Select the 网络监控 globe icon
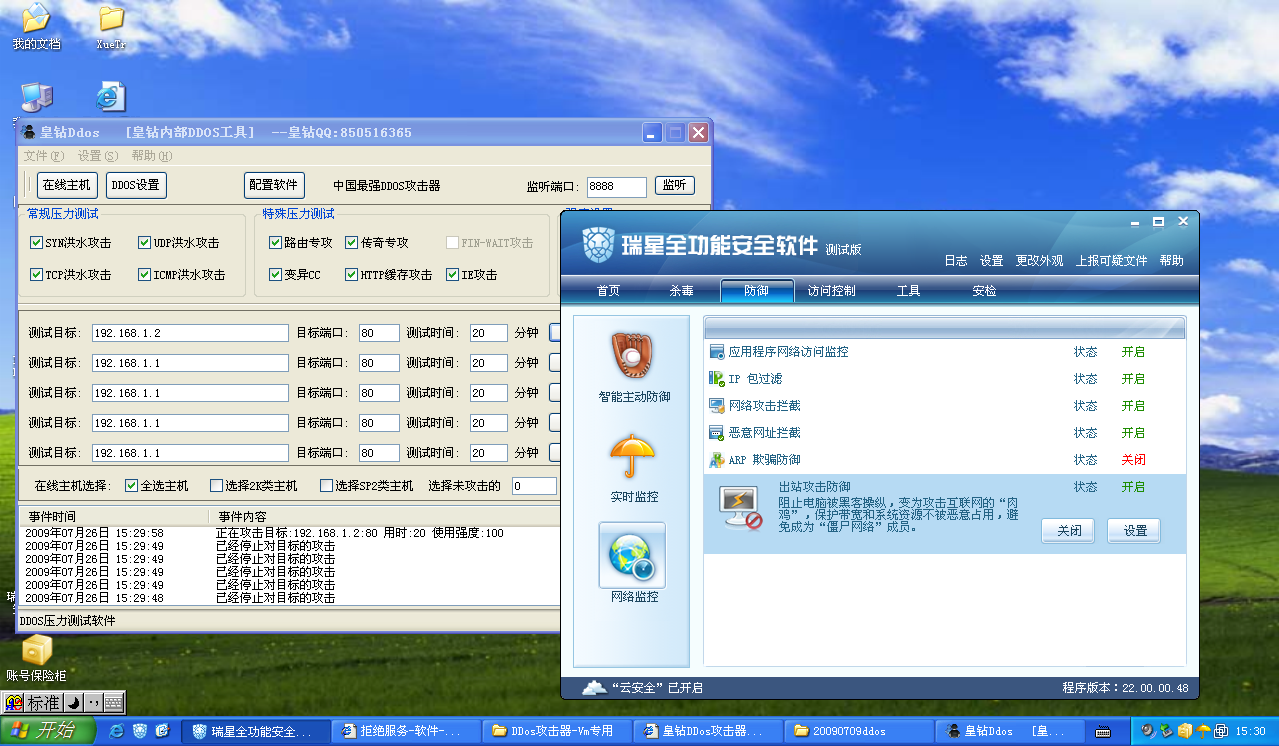 632,556
